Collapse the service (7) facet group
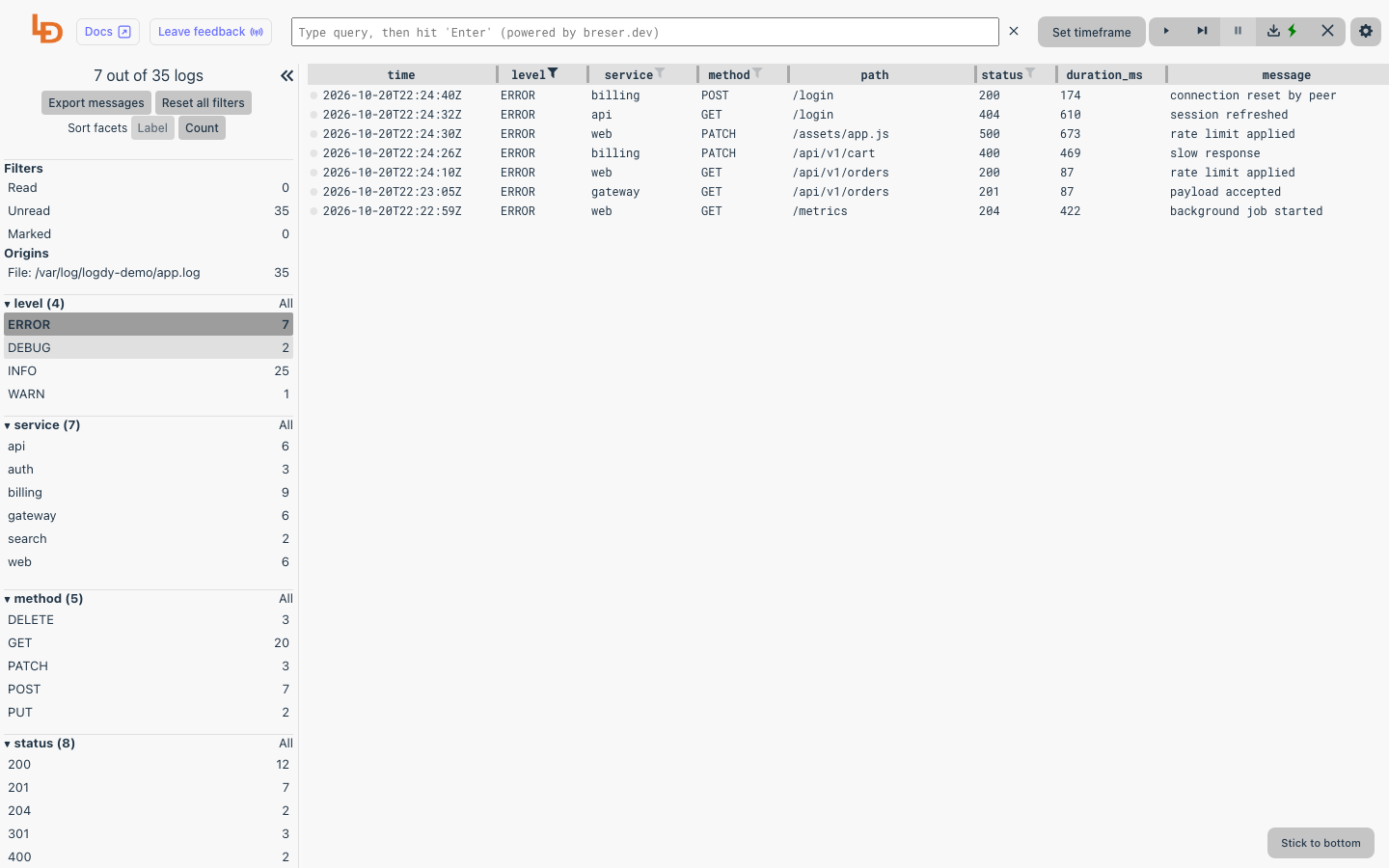This screenshot has height=868, width=1389. coord(42,425)
